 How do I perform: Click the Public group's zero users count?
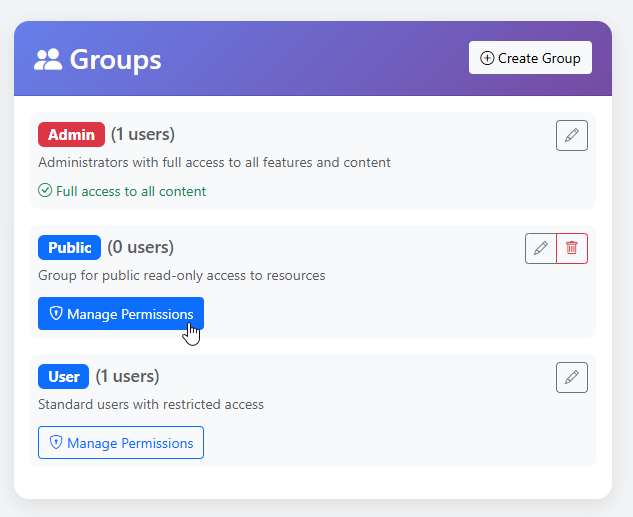click(141, 247)
